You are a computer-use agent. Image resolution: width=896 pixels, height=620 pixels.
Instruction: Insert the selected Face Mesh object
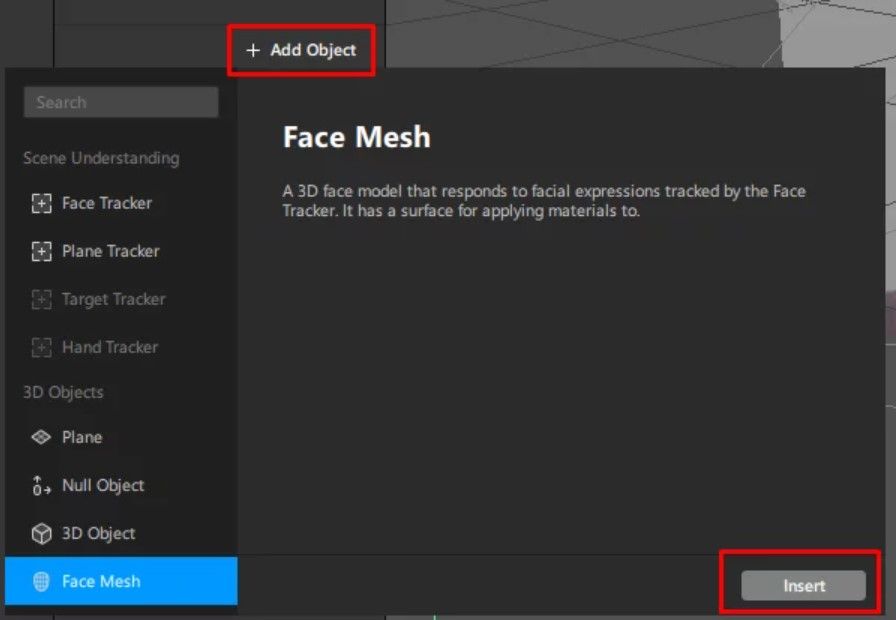(803, 586)
